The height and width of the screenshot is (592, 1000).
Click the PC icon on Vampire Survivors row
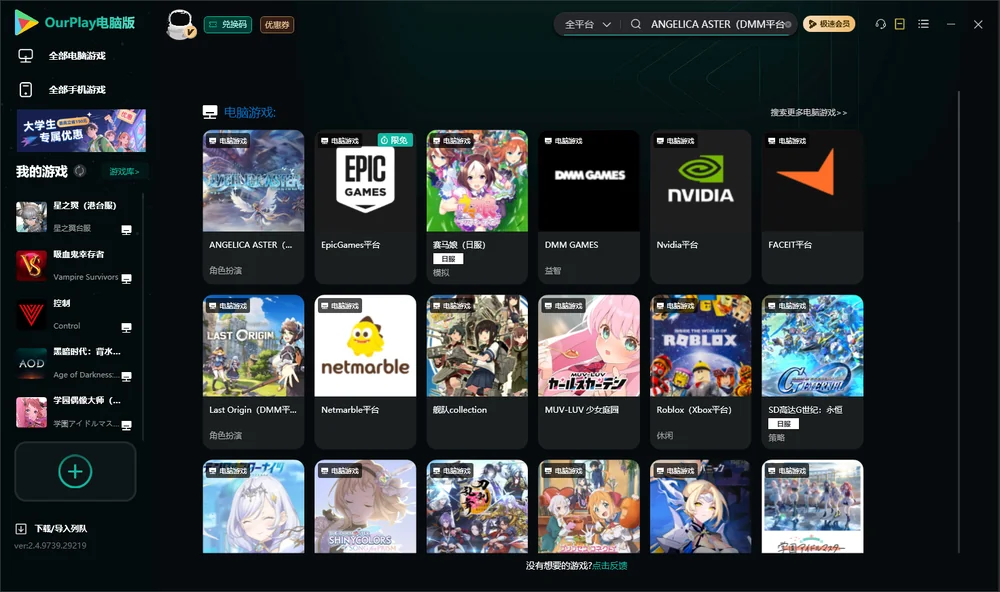point(126,279)
